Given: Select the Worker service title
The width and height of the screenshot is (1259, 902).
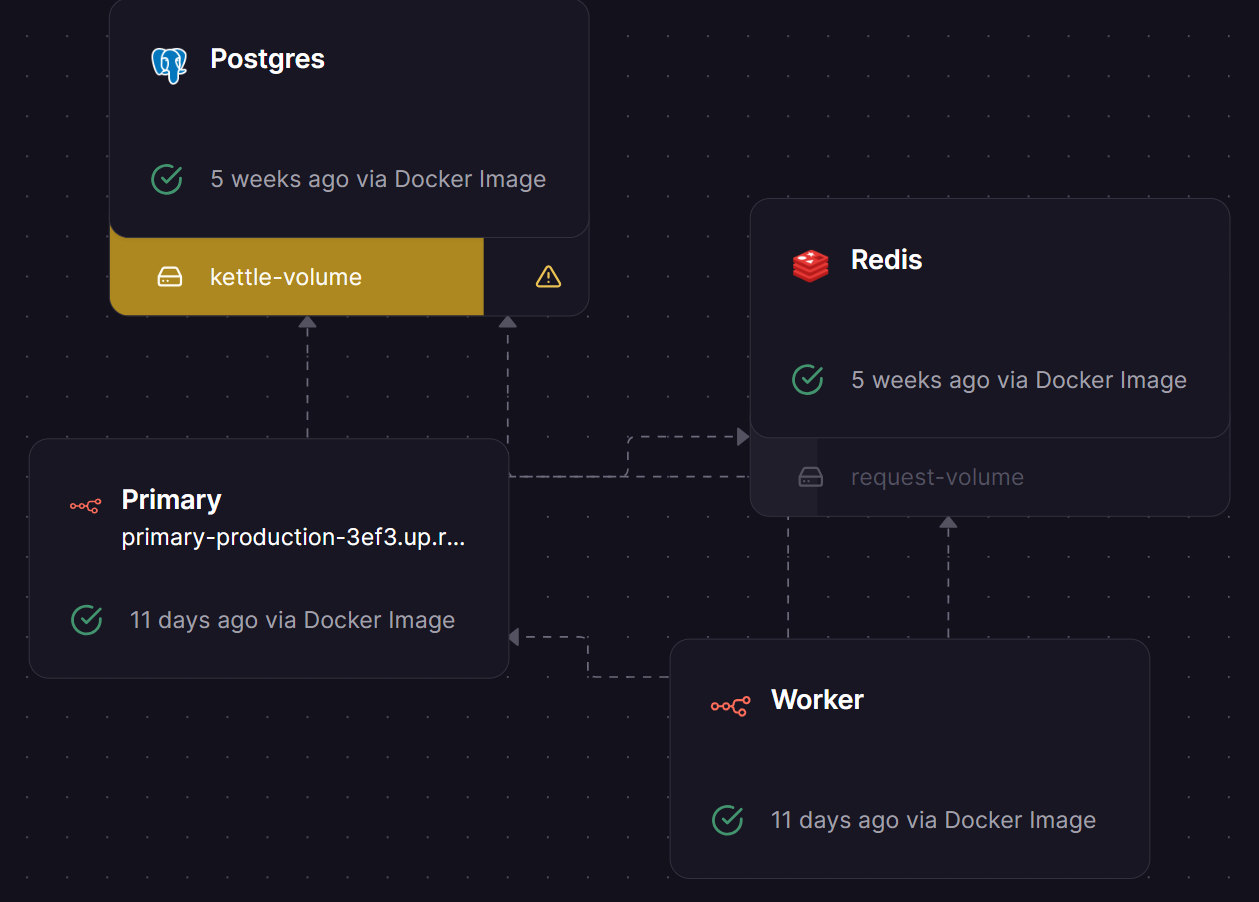Looking at the screenshot, I should (817, 700).
